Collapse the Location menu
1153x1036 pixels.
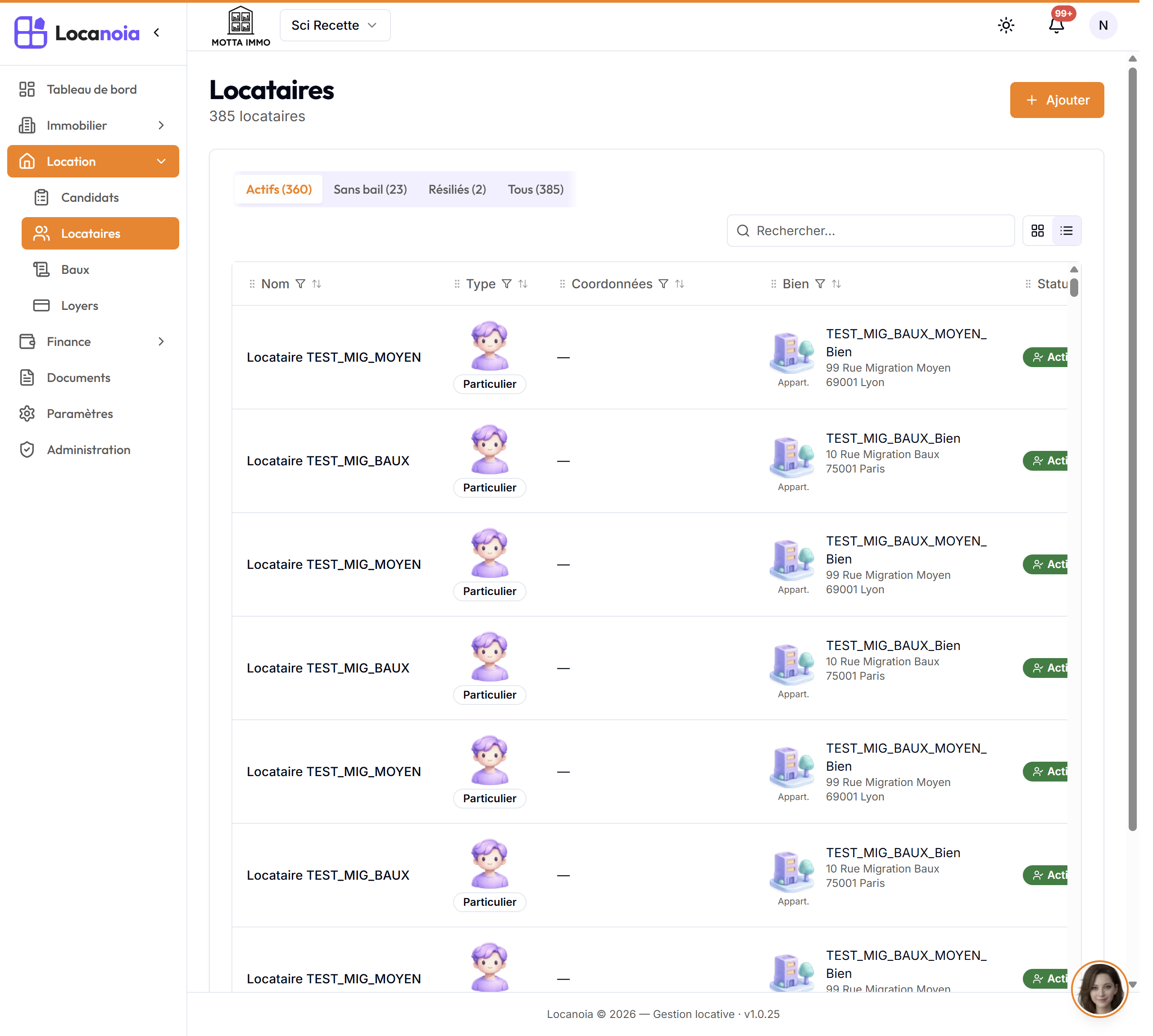click(x=93, y=161)
